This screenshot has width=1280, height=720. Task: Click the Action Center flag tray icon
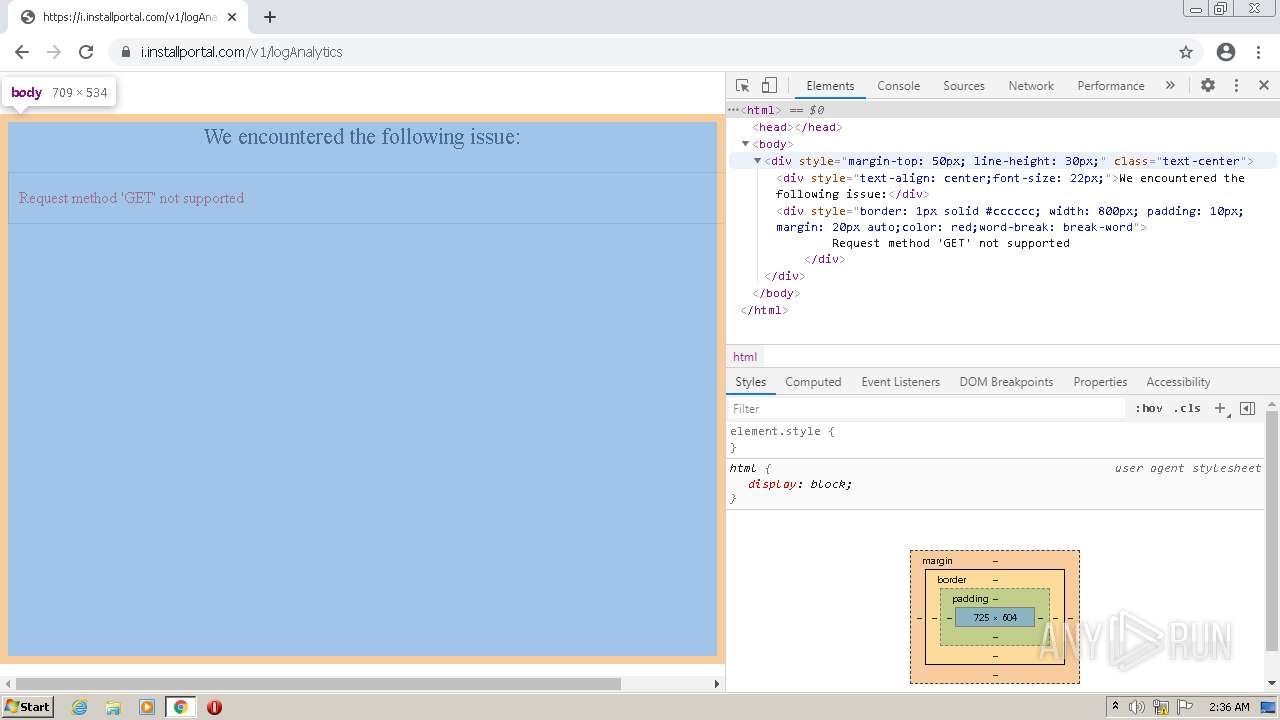pos(1187,707)
